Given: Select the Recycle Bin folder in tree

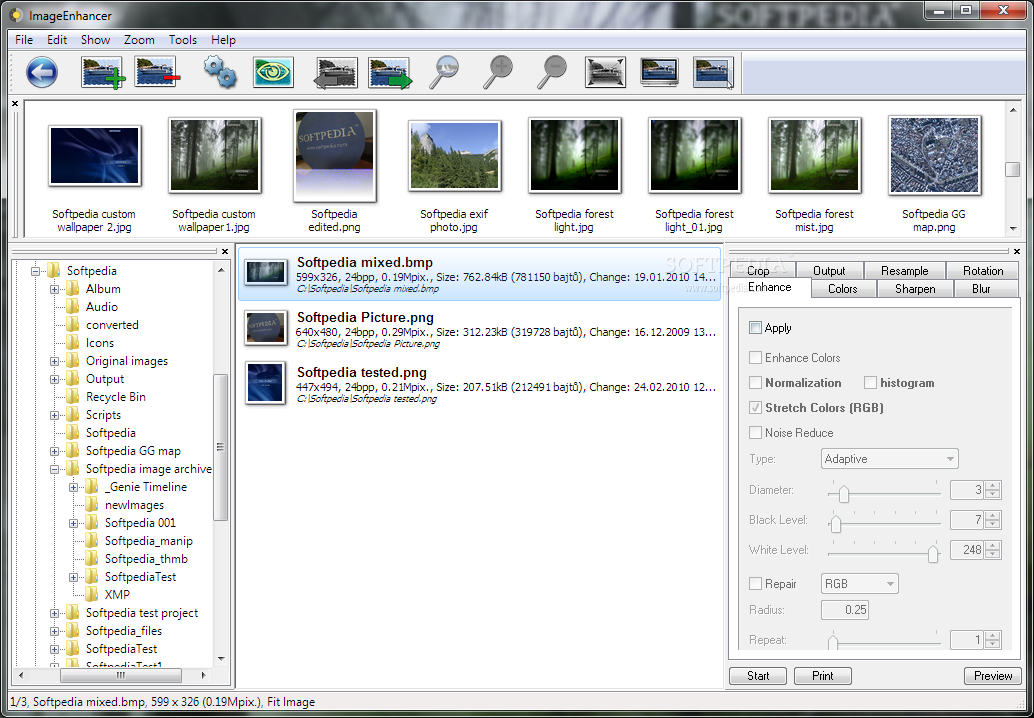Looking at the screenshot, I should [115, 397].
